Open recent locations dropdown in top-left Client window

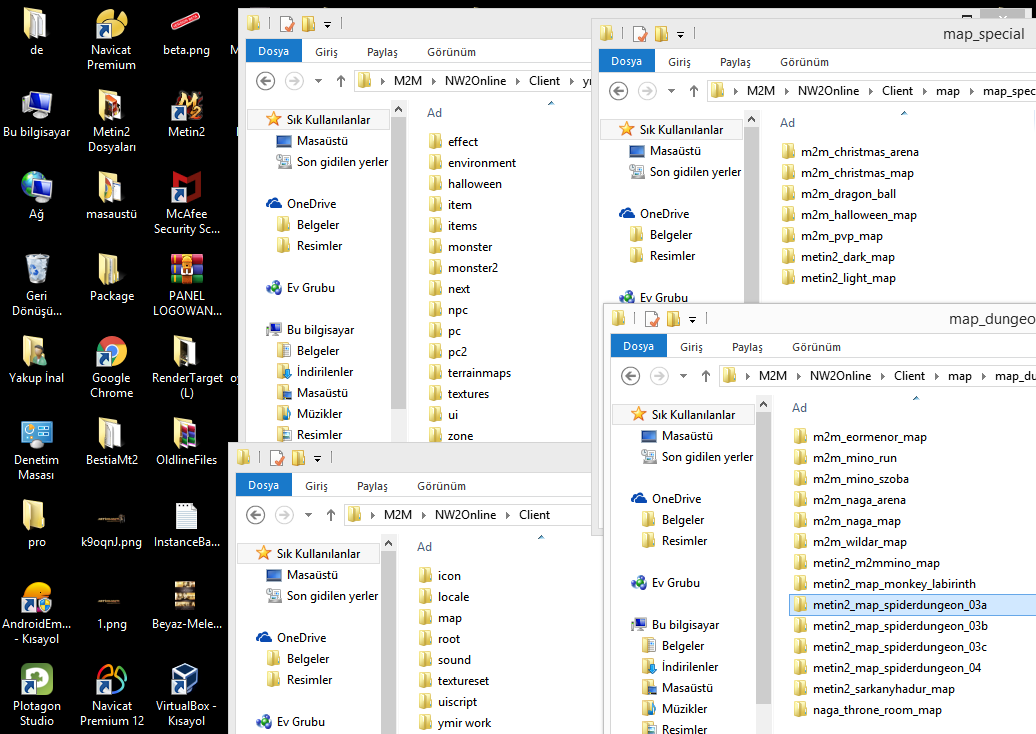[318, 81]
